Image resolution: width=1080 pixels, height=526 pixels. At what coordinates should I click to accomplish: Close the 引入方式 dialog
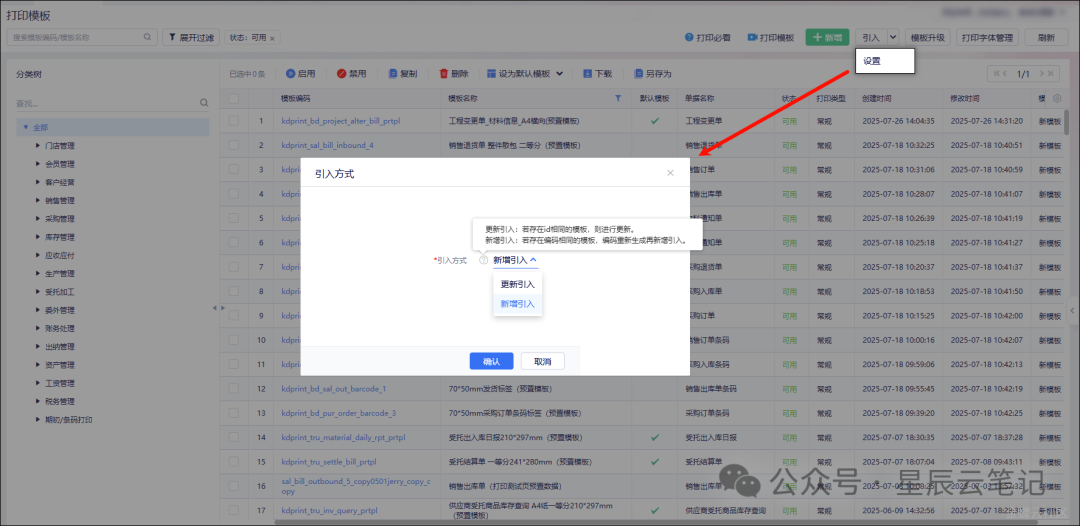(x=670, y=173)
